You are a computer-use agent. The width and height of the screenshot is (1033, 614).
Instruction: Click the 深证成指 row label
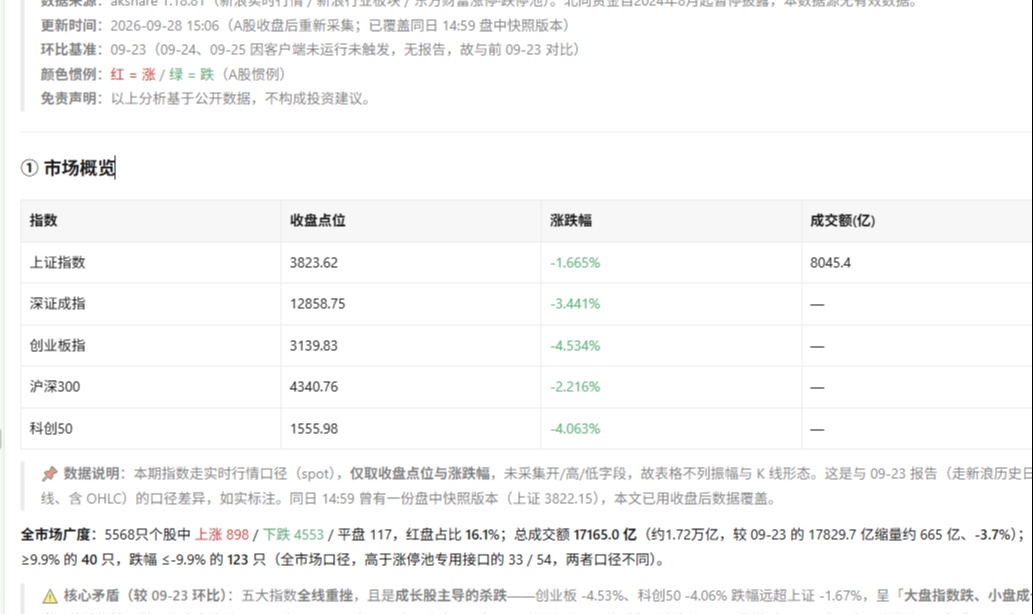pyautogui.click(x=57, y=304)
